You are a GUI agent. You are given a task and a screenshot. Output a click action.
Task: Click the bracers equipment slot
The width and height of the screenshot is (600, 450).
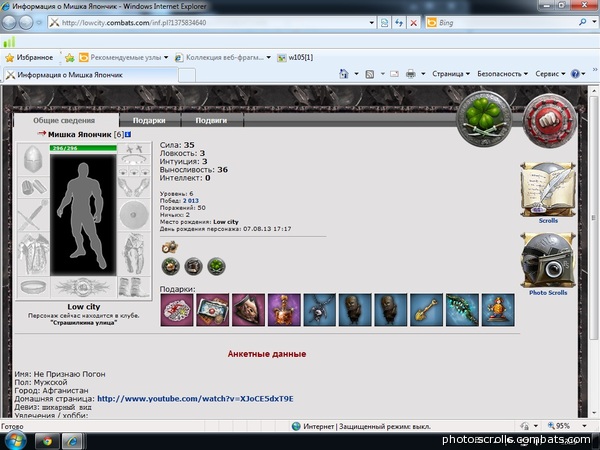[33, 187]
